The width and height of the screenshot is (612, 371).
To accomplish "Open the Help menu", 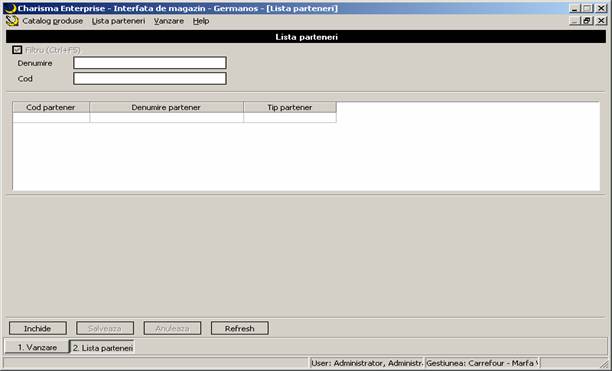I will (201, 21).
